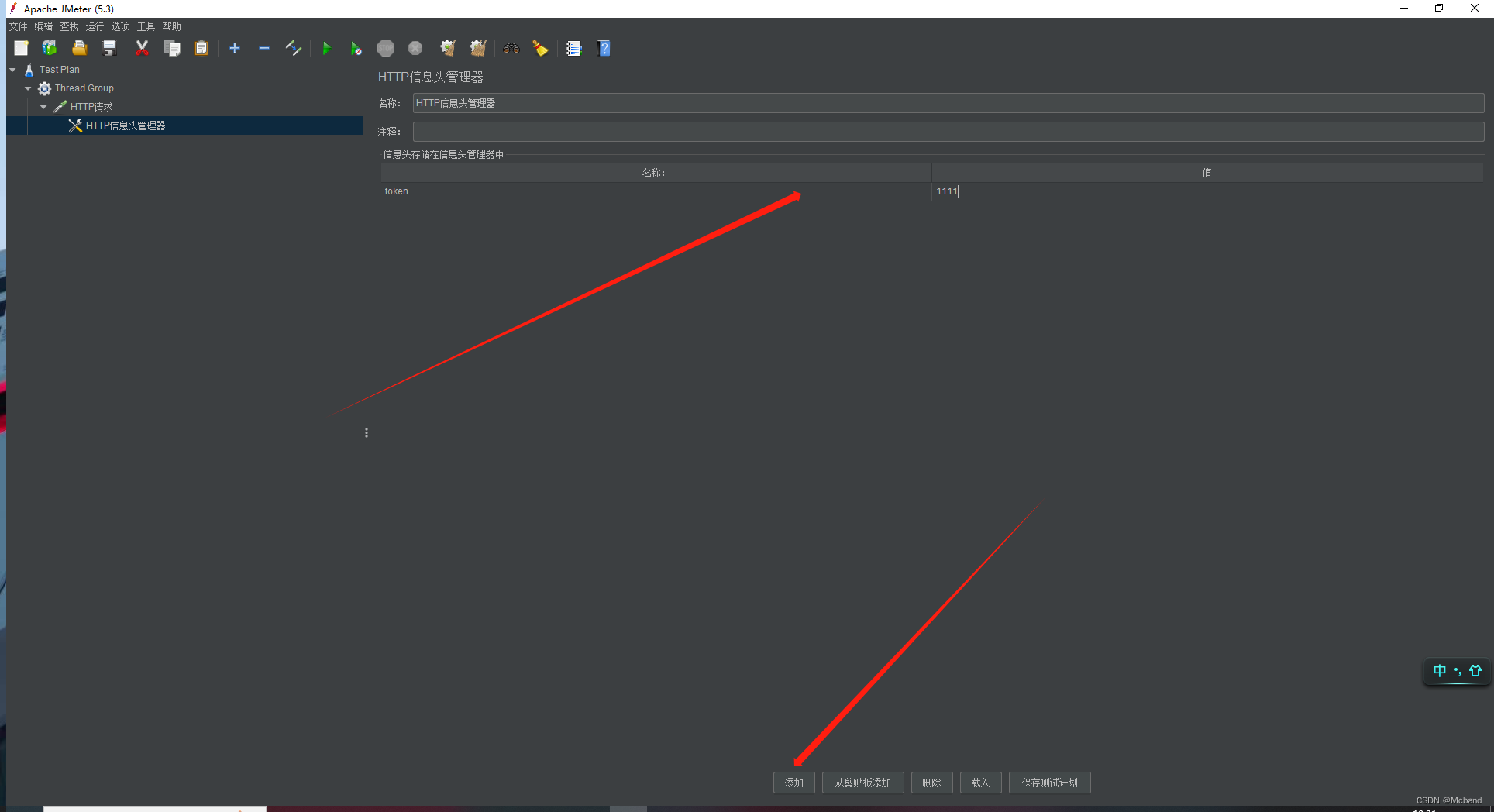Image resolution: width=1494 pixels, height=812 pixels.
Task: Click the 注释 comment input field
Action: coord(948,132)
